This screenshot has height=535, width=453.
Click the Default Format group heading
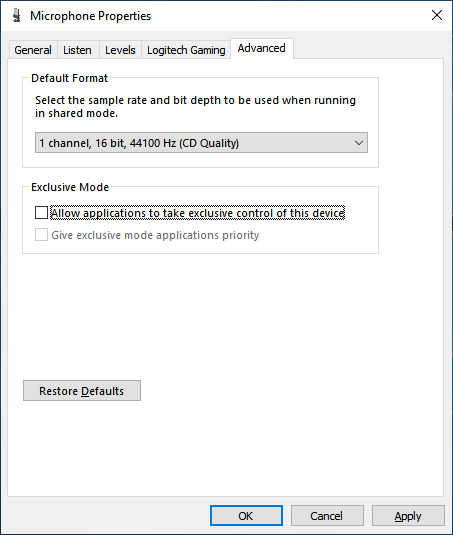70,78
